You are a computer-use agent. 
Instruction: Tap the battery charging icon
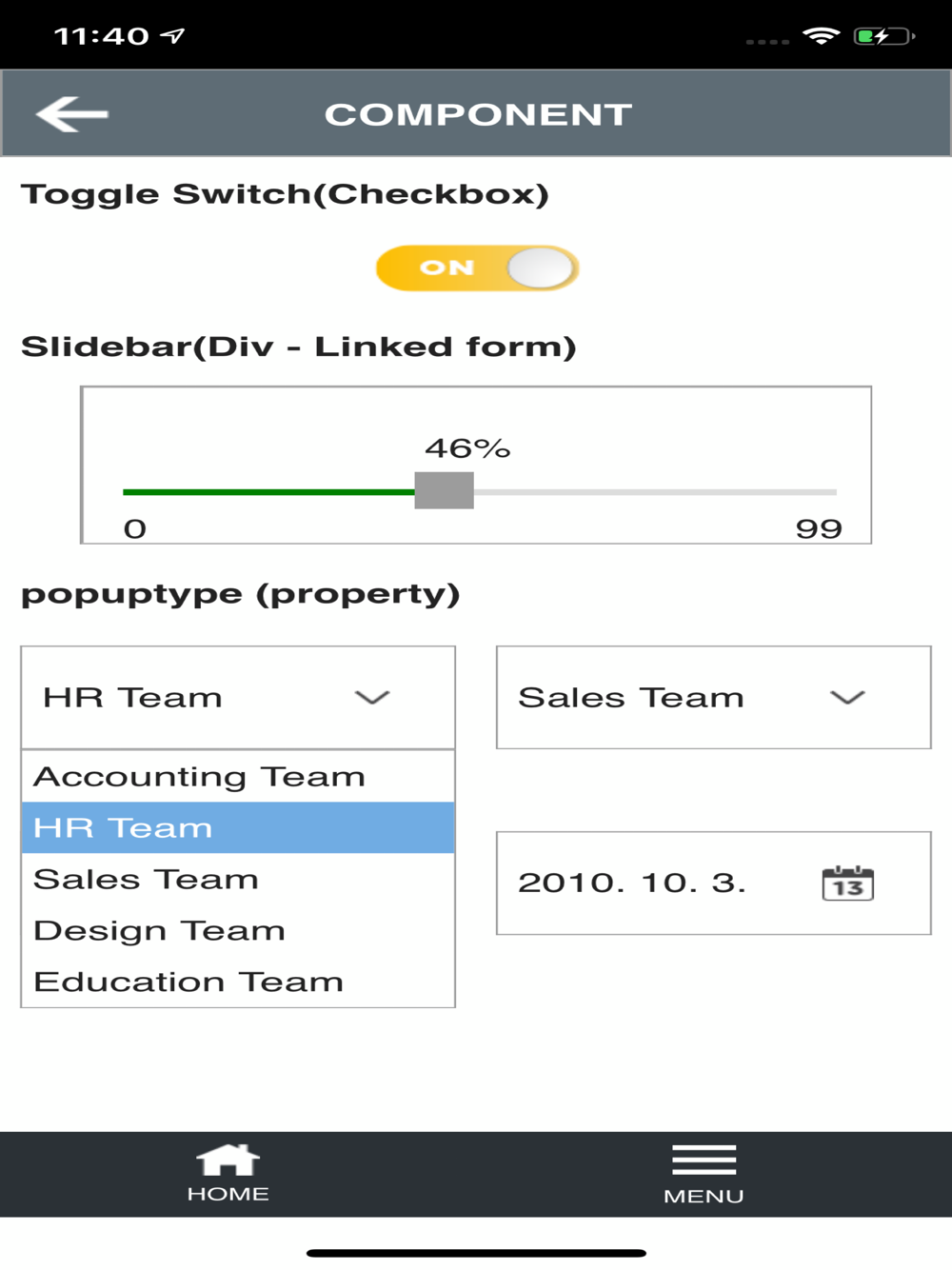click(x=883, y=36)
